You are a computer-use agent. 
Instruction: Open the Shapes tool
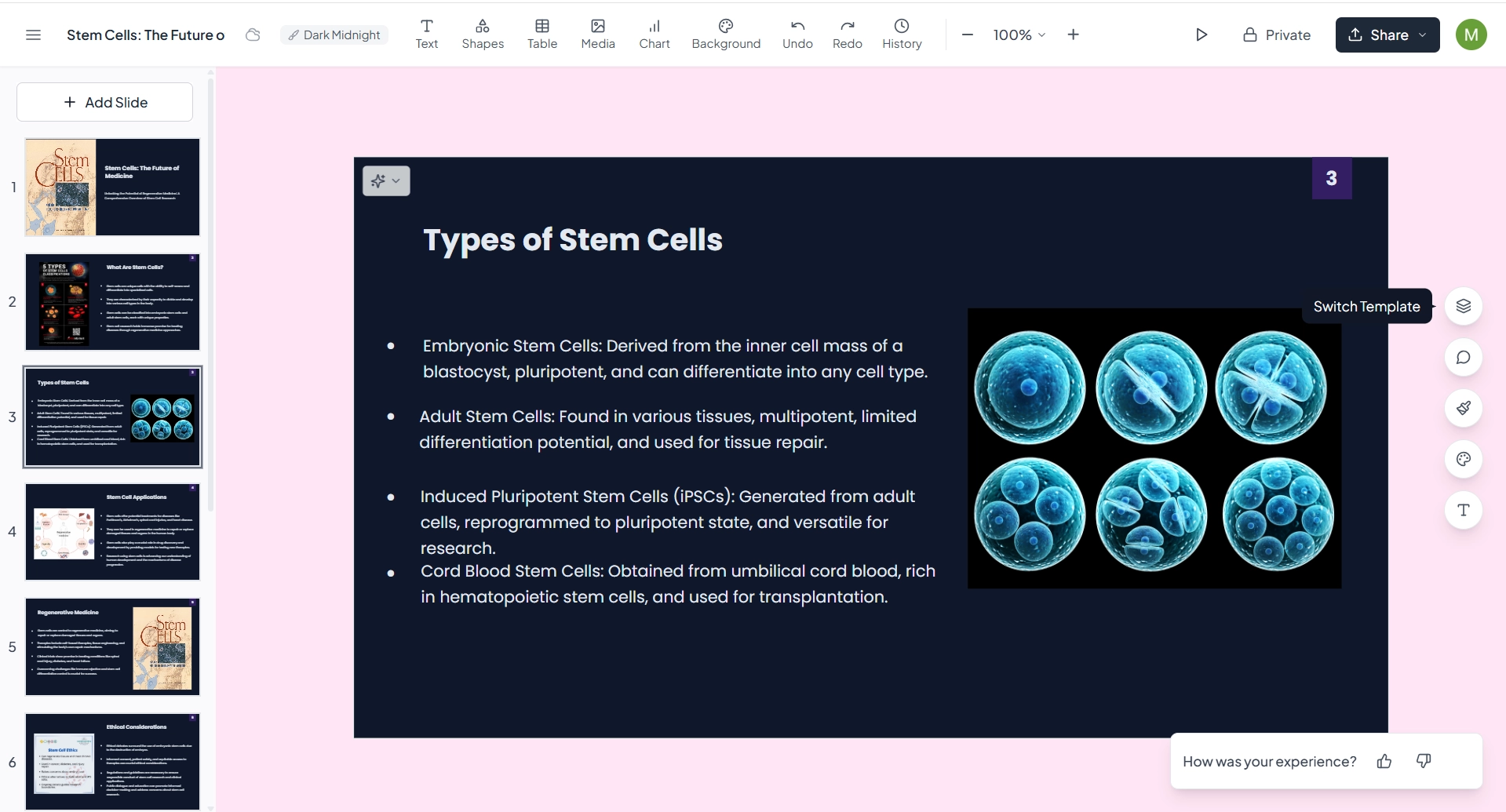coord(483,35)
